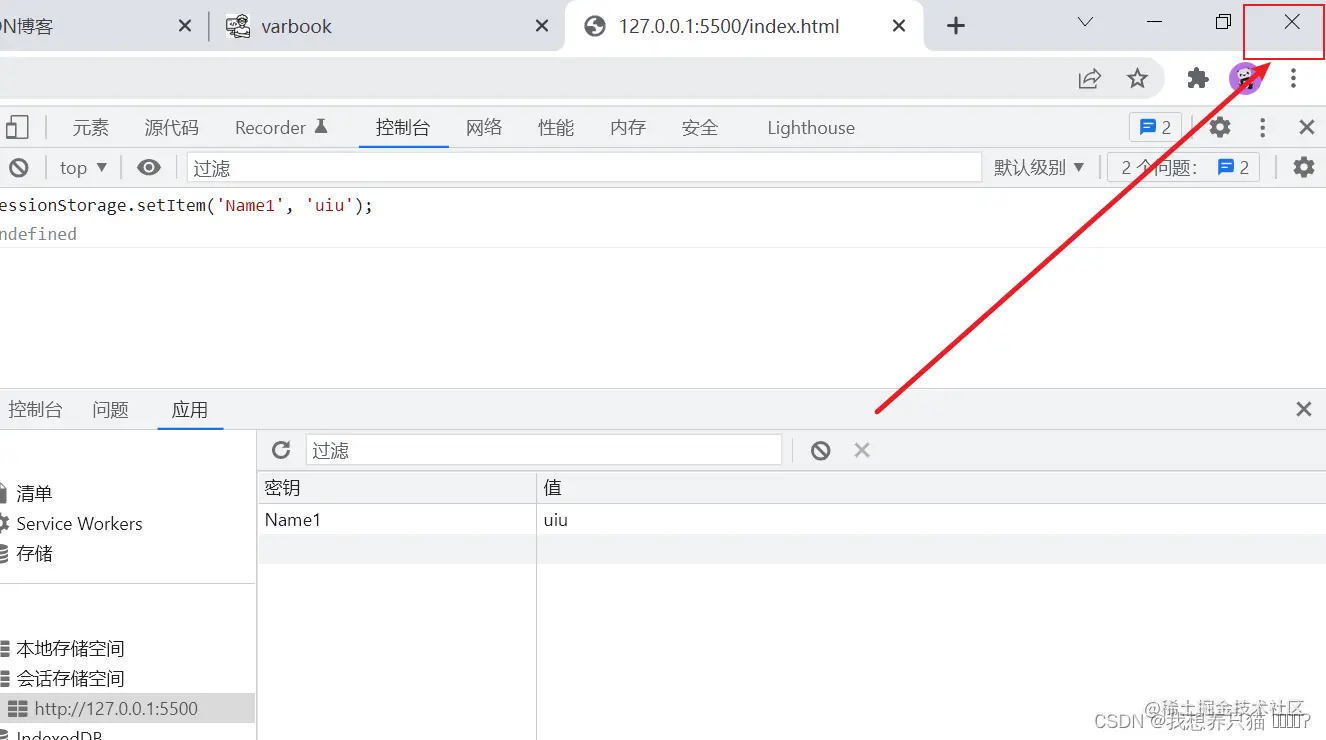Open the 源代码 panel tab
Image resolution: width=1326 pixels, height=740 pixels.
point(171,128)
